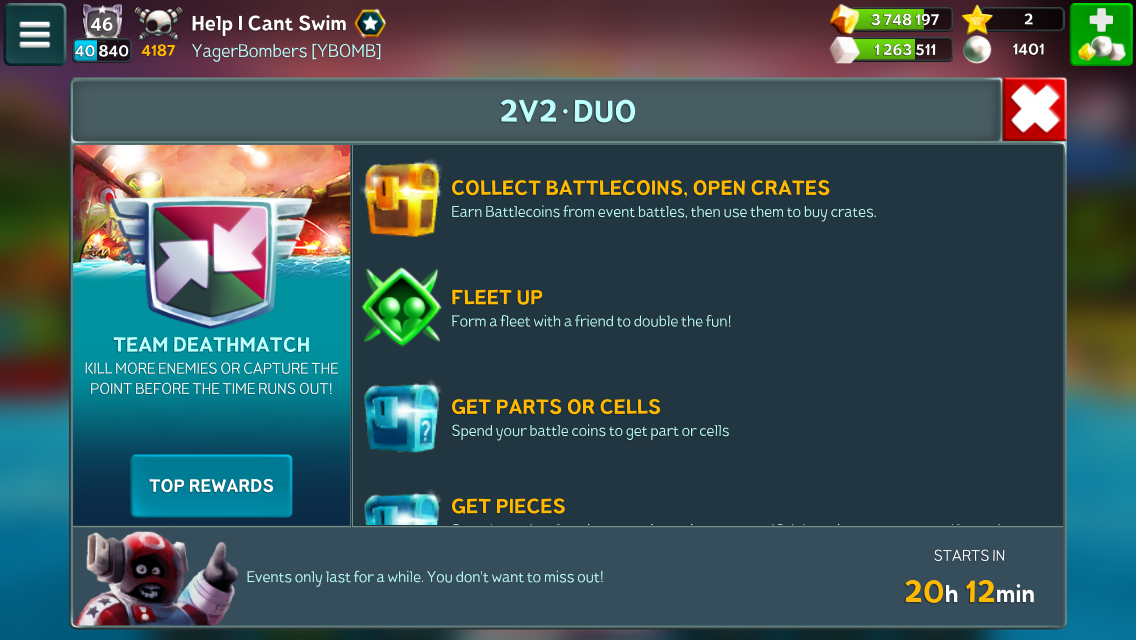
Task: Click the Help I Cant Swim username
Action: 269,23
